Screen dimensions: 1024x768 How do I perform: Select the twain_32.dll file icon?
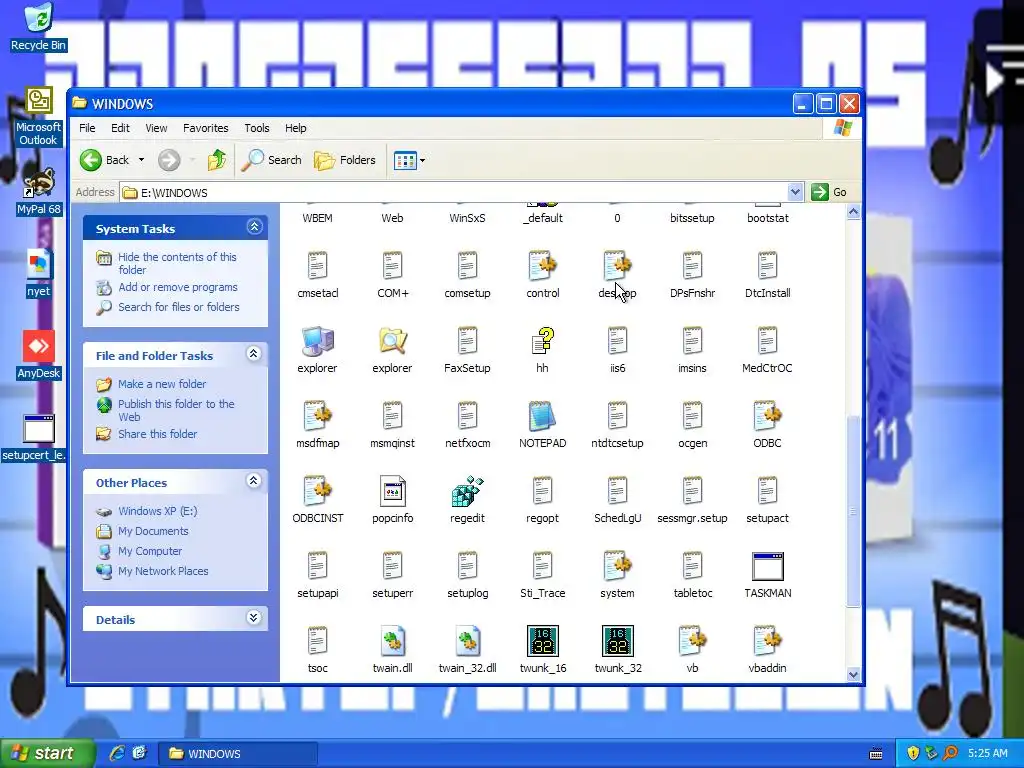[468, 641]
